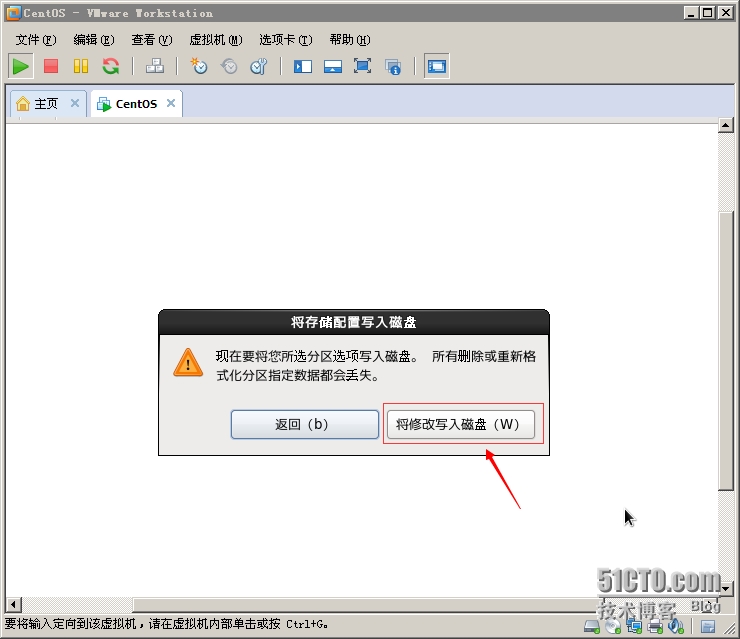
Task: Enter full screen mode icon
Action: coord(362,66)
